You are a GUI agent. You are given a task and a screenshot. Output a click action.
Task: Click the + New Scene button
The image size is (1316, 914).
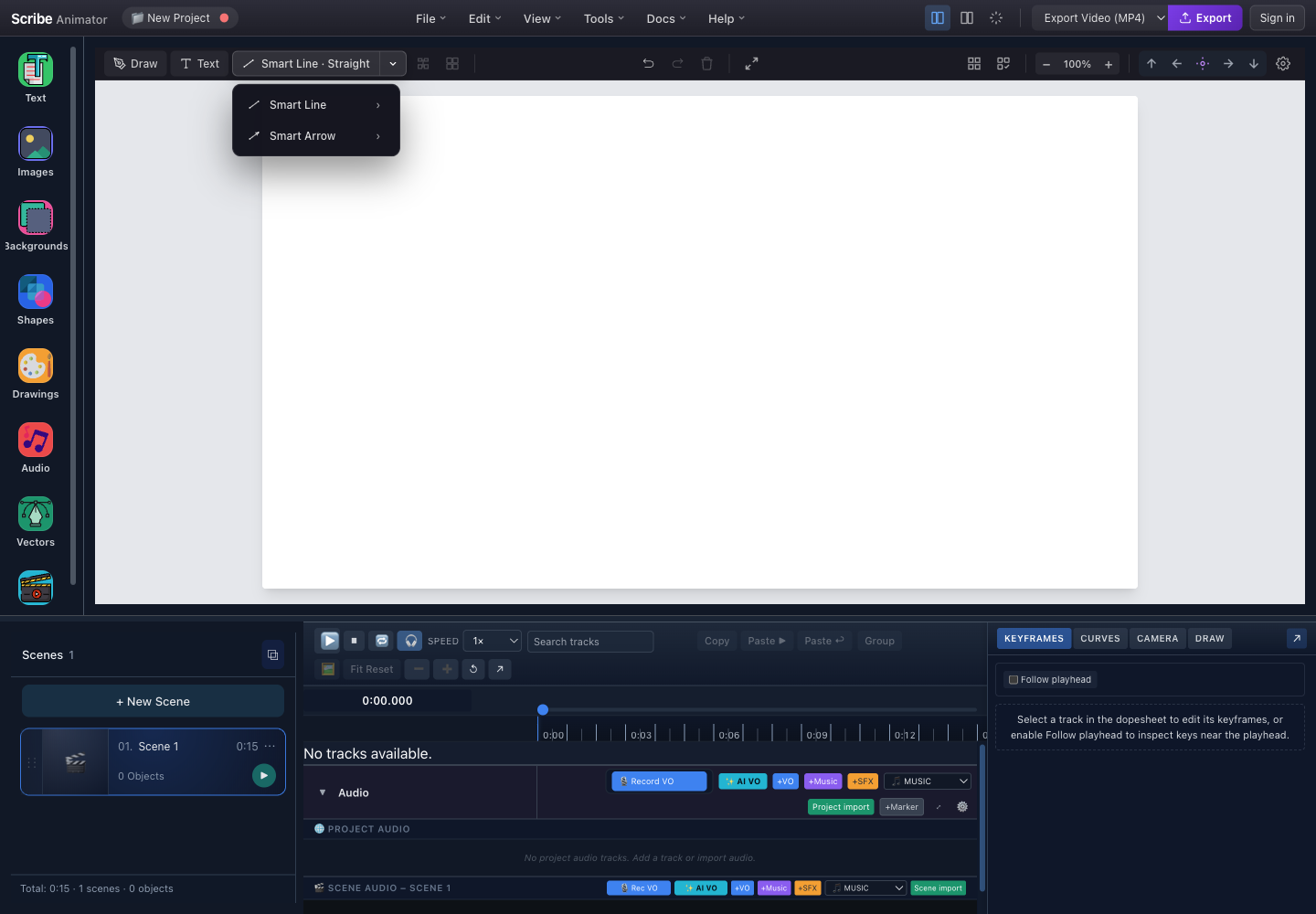tap(153, 701)
